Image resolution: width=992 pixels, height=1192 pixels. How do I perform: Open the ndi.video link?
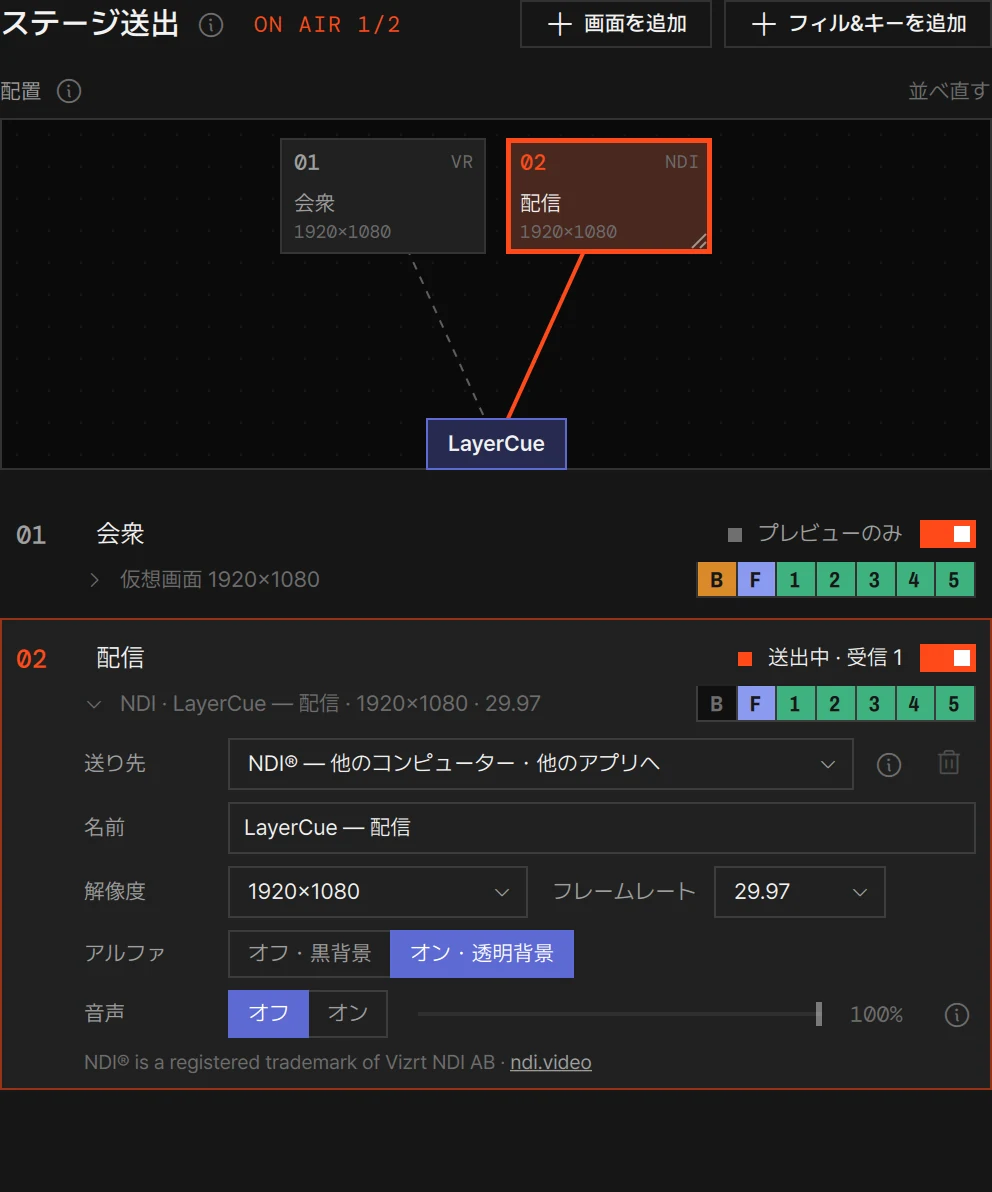coord(550,1062)
